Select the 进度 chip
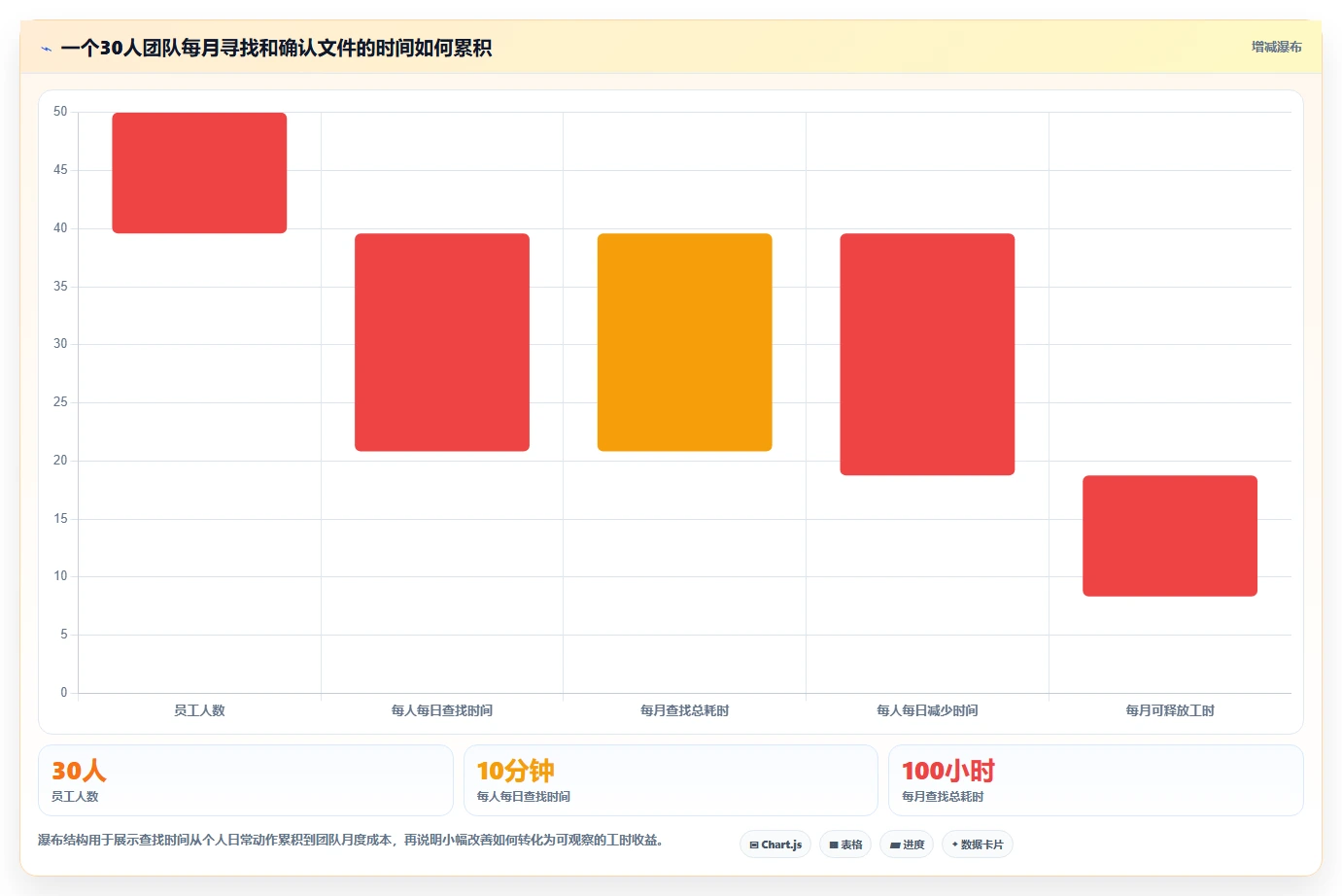This screenshot has width=1342, height=896. [907, 844]
